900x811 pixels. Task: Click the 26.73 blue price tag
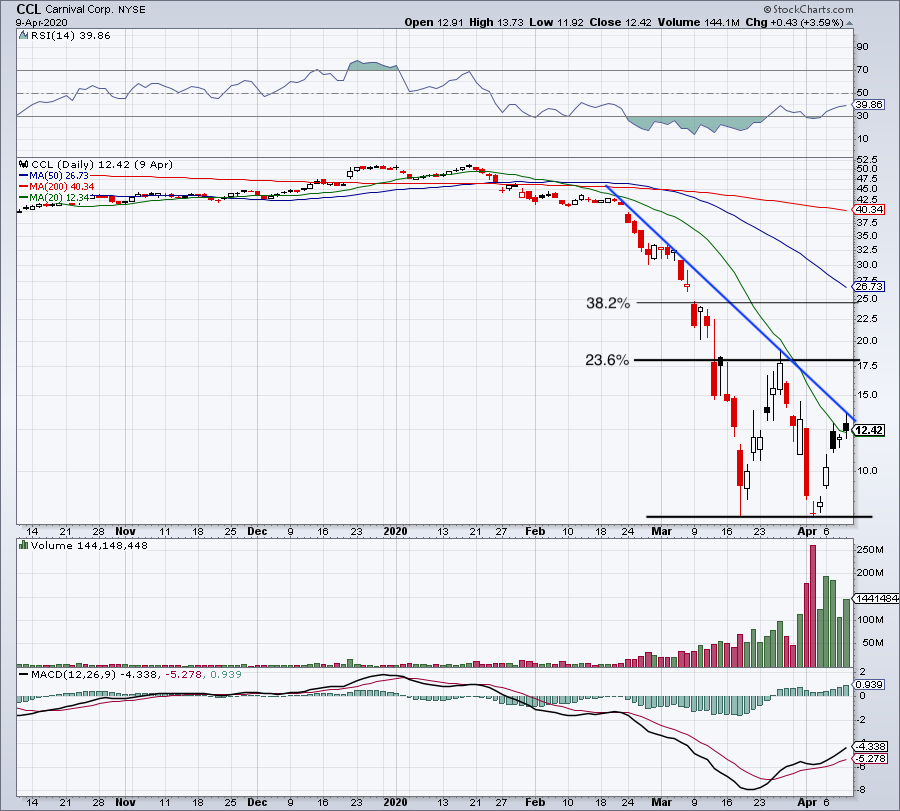click(x=869, y=286)
